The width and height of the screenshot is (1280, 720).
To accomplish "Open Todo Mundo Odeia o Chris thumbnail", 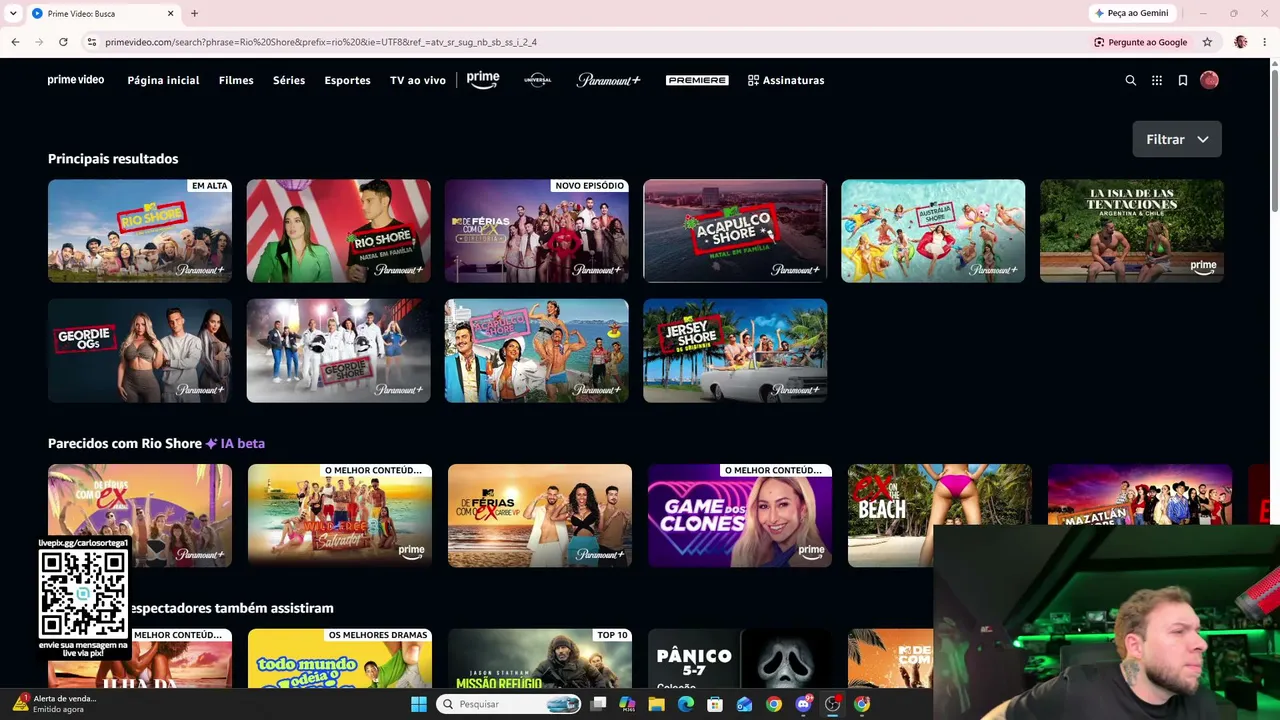I will (340, 658).
